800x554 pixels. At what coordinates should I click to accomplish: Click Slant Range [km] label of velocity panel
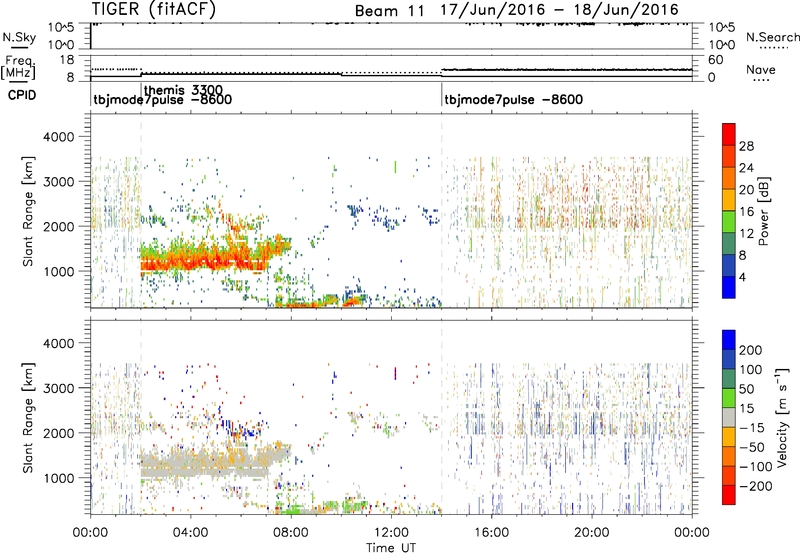point(28,417)
